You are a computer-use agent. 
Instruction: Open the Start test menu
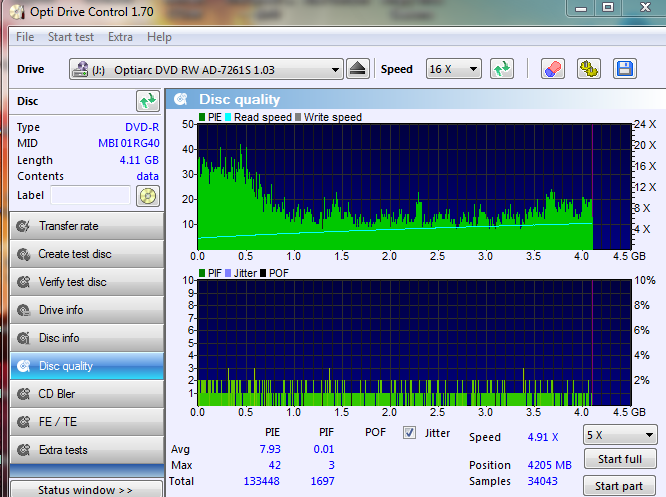pos(71,37)
